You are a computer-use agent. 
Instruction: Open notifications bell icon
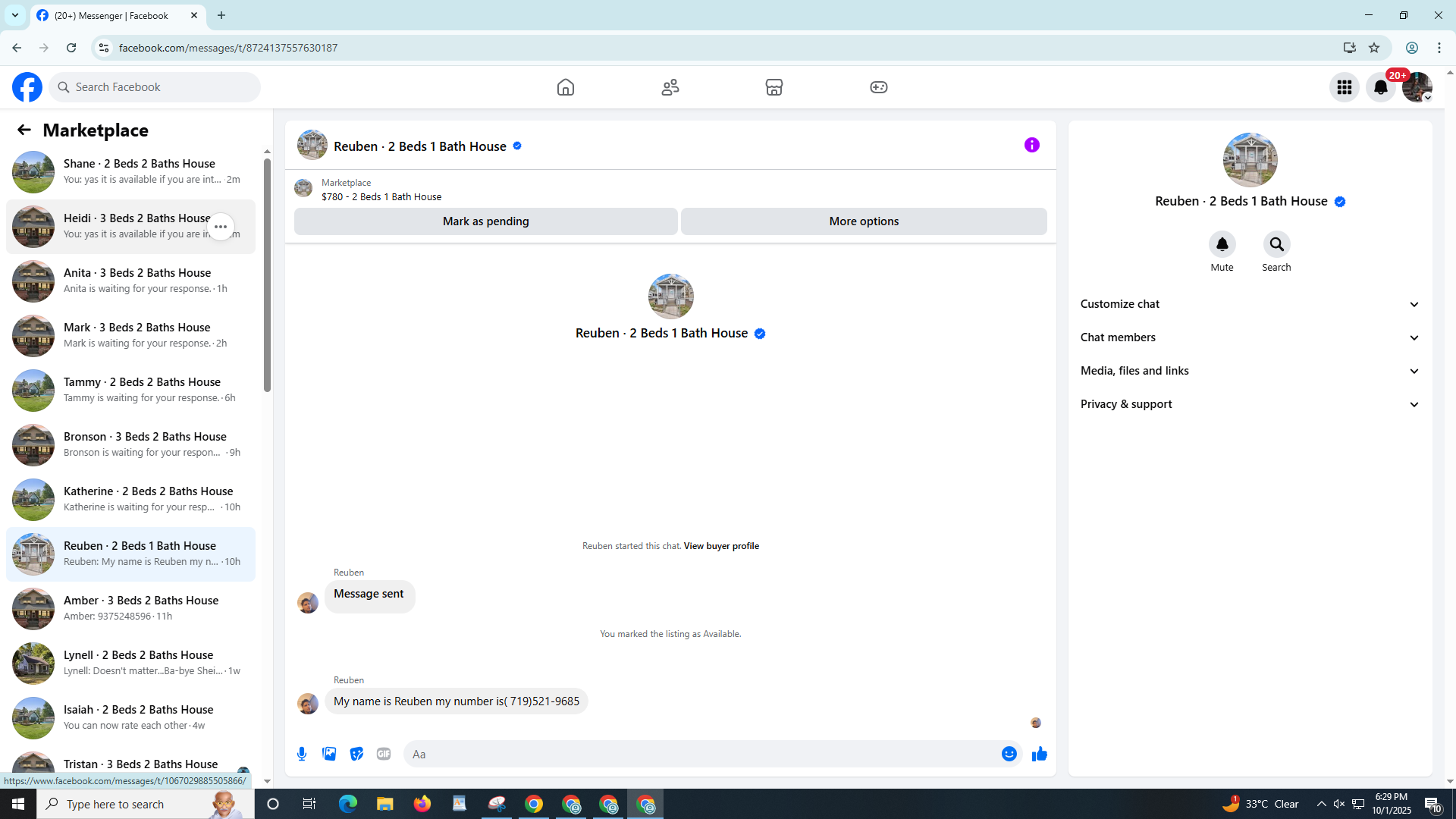pyautogui.click(x=1381, y=87)
